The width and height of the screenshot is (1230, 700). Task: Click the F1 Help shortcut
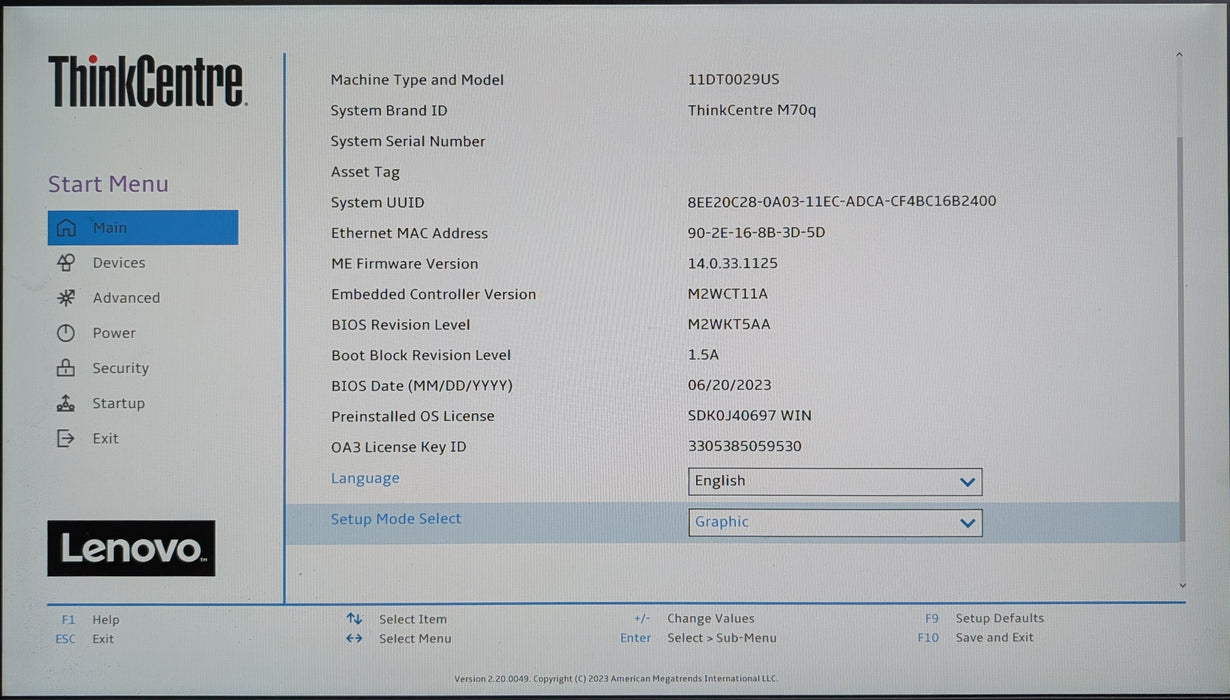coord(90,620)
